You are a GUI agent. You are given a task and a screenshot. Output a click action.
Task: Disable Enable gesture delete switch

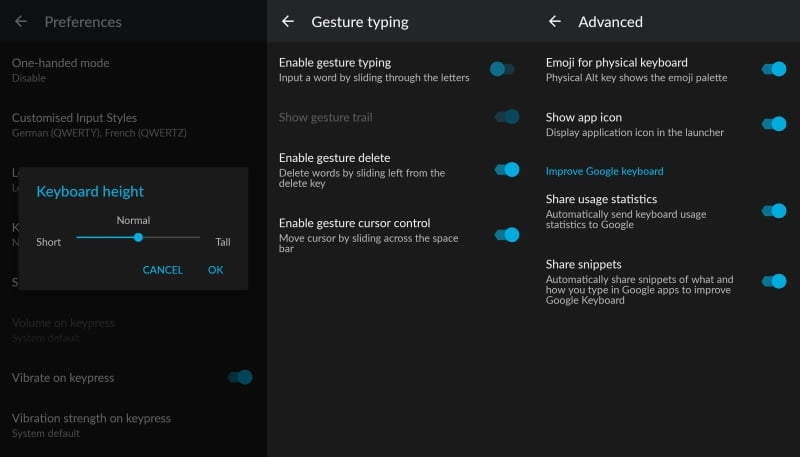(507, 170)
